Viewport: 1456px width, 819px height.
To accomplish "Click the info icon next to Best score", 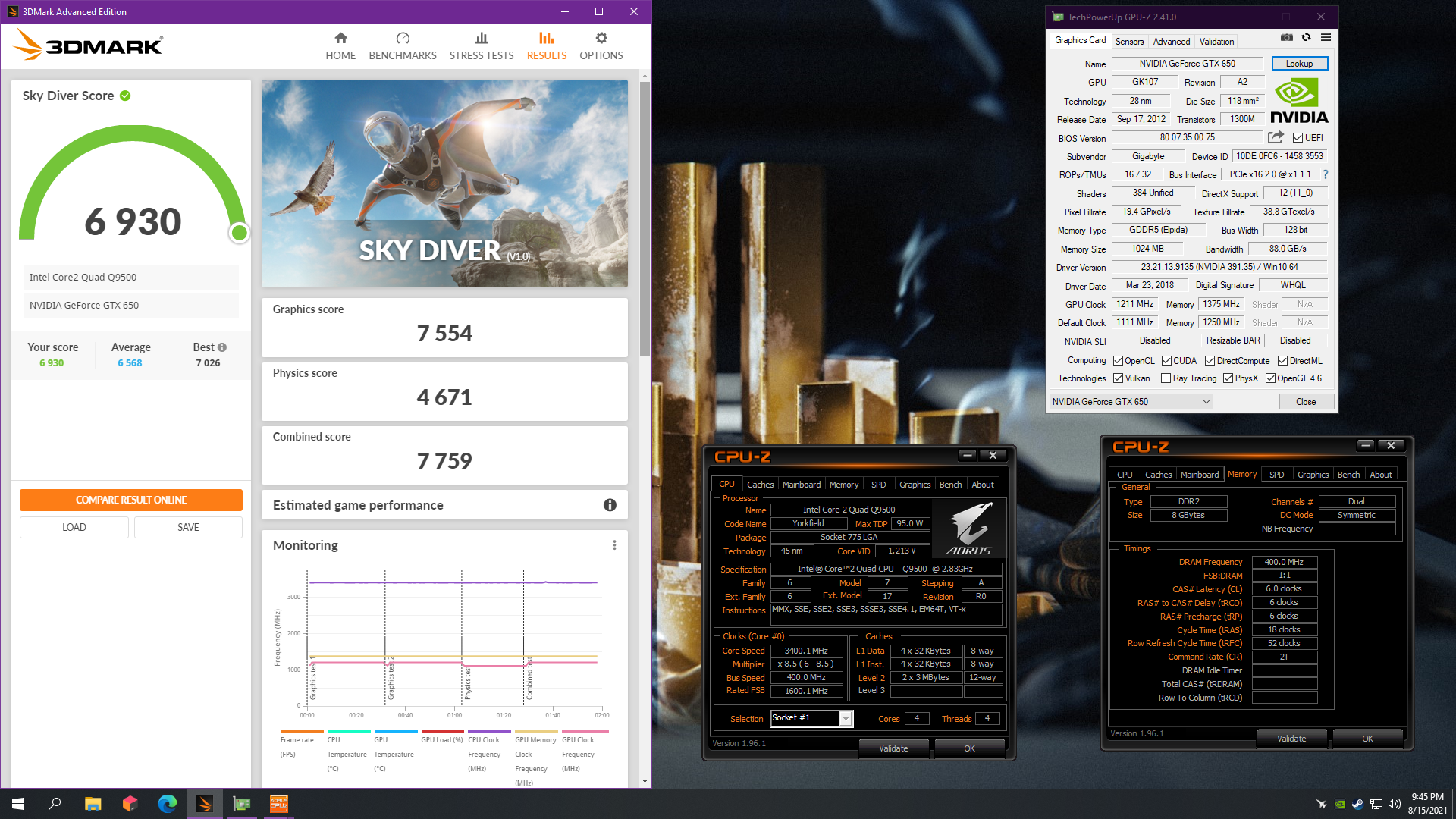I will click(x=222, y=347).
